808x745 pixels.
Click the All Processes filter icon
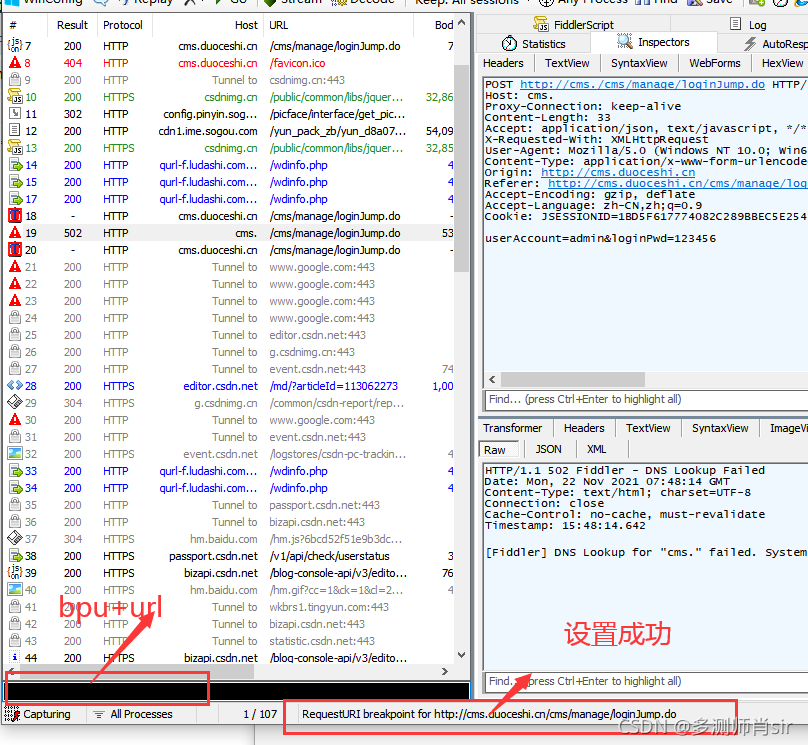pyautogui.click(x=98, y=714)
